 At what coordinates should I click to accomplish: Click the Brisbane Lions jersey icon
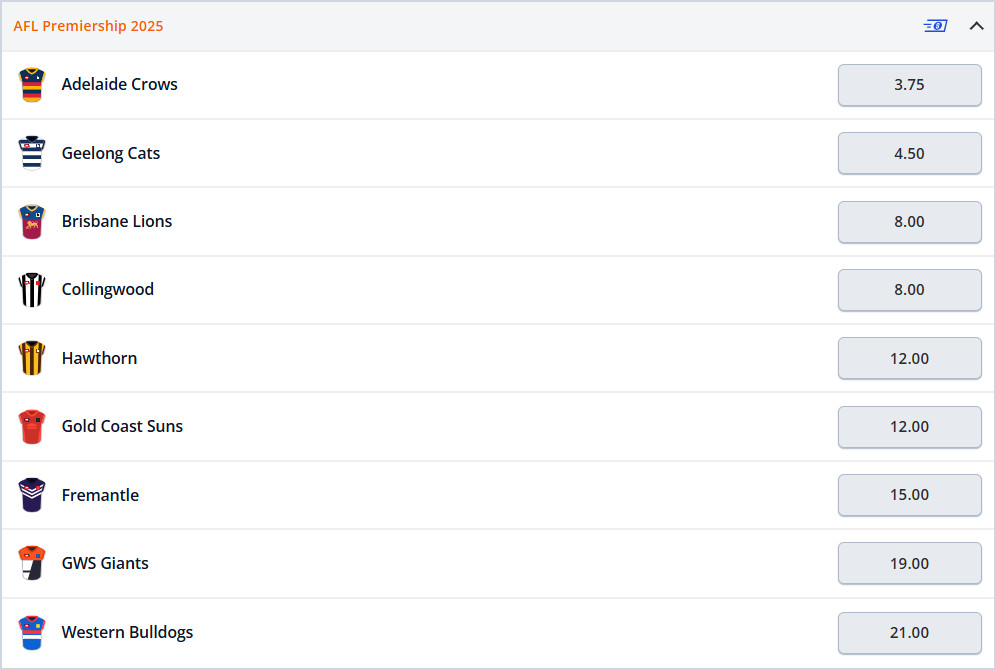[x=32, y=222]
